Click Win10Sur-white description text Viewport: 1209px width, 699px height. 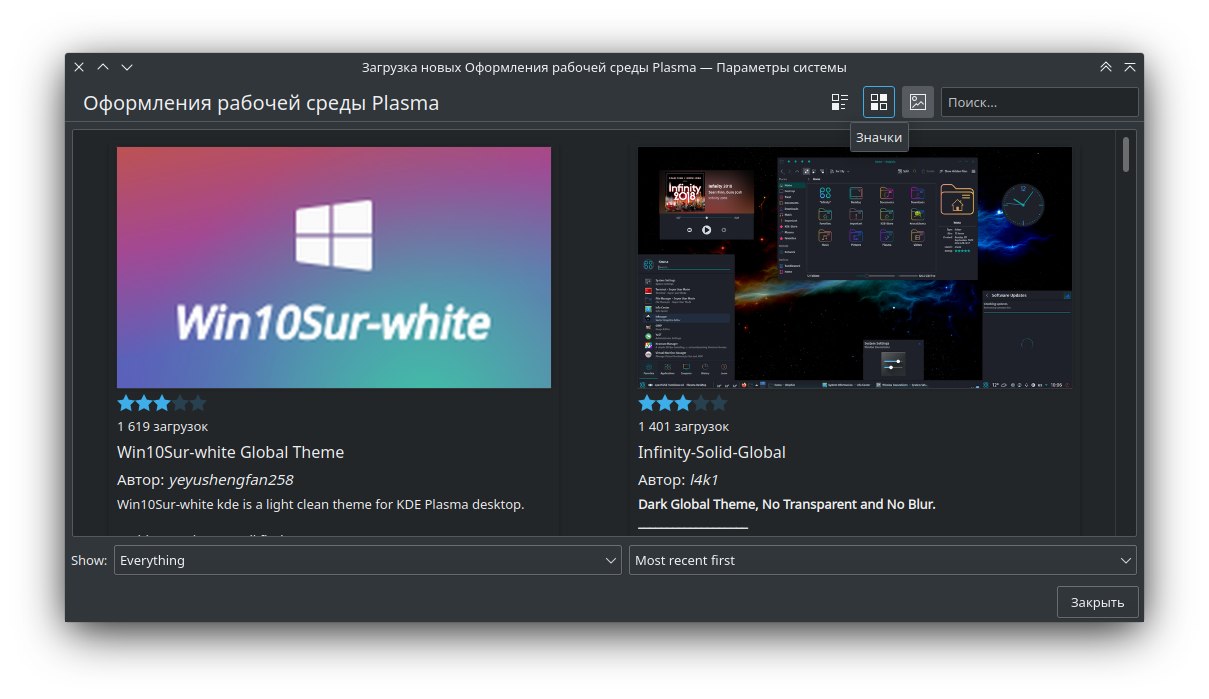point(320,504)
